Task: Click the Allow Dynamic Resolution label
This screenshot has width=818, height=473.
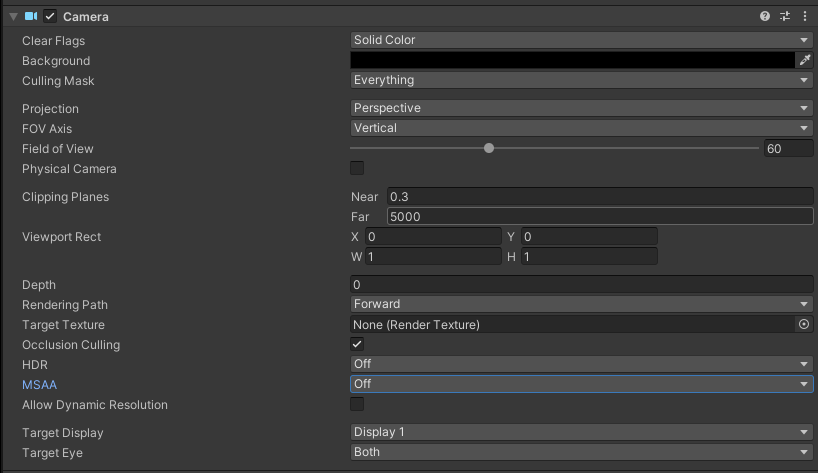Action: tap(94, 405)
